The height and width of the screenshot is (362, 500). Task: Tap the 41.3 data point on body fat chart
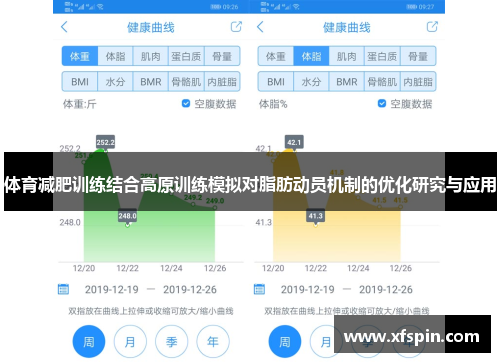coord(315,225)
